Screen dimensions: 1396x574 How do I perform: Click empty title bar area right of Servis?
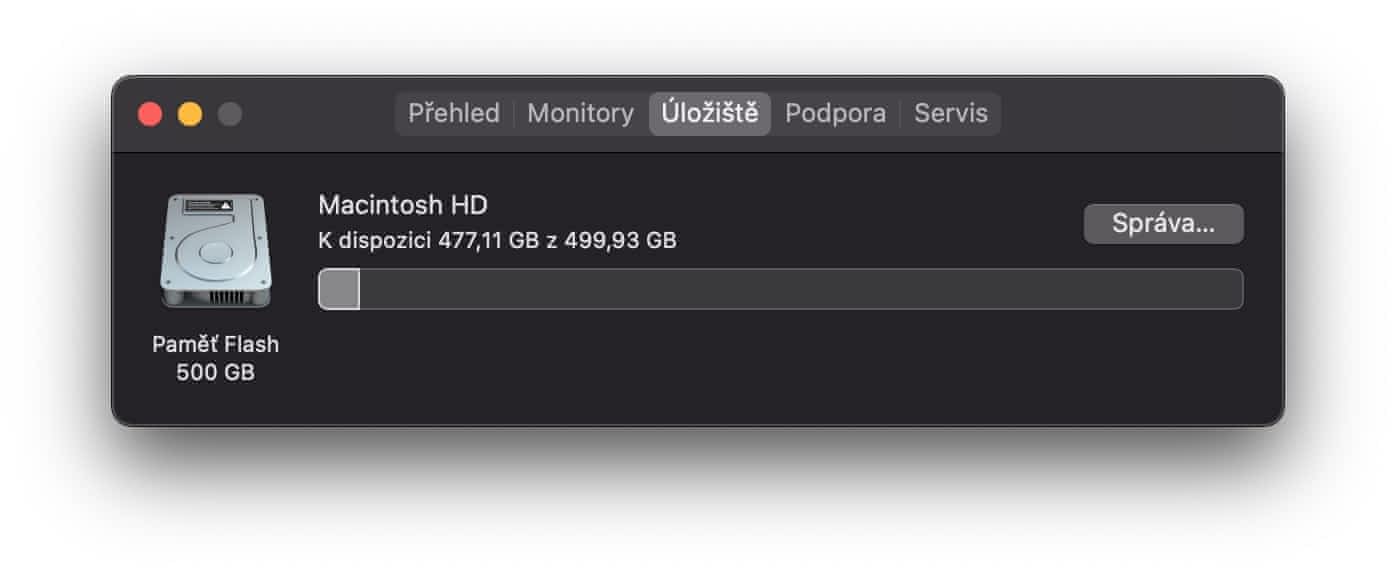click(1140, 114)
